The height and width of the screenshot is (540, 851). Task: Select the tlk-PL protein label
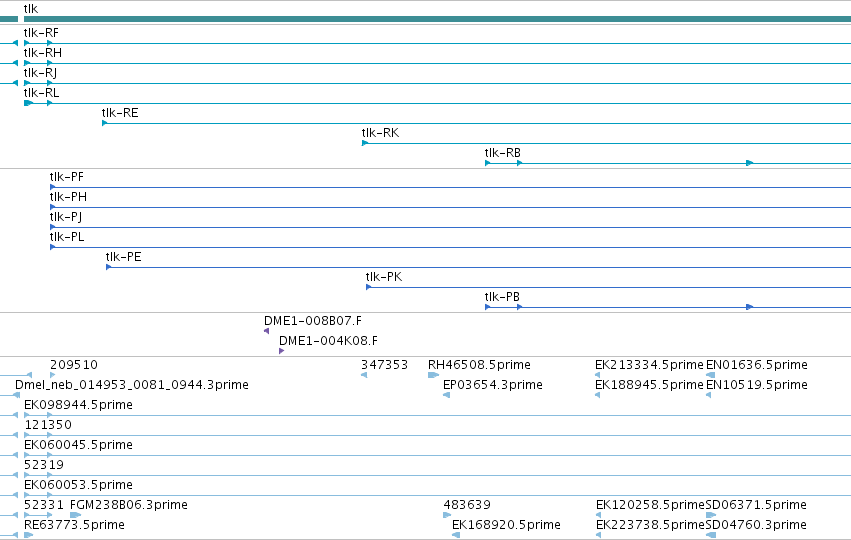click(x=67, y=237)
